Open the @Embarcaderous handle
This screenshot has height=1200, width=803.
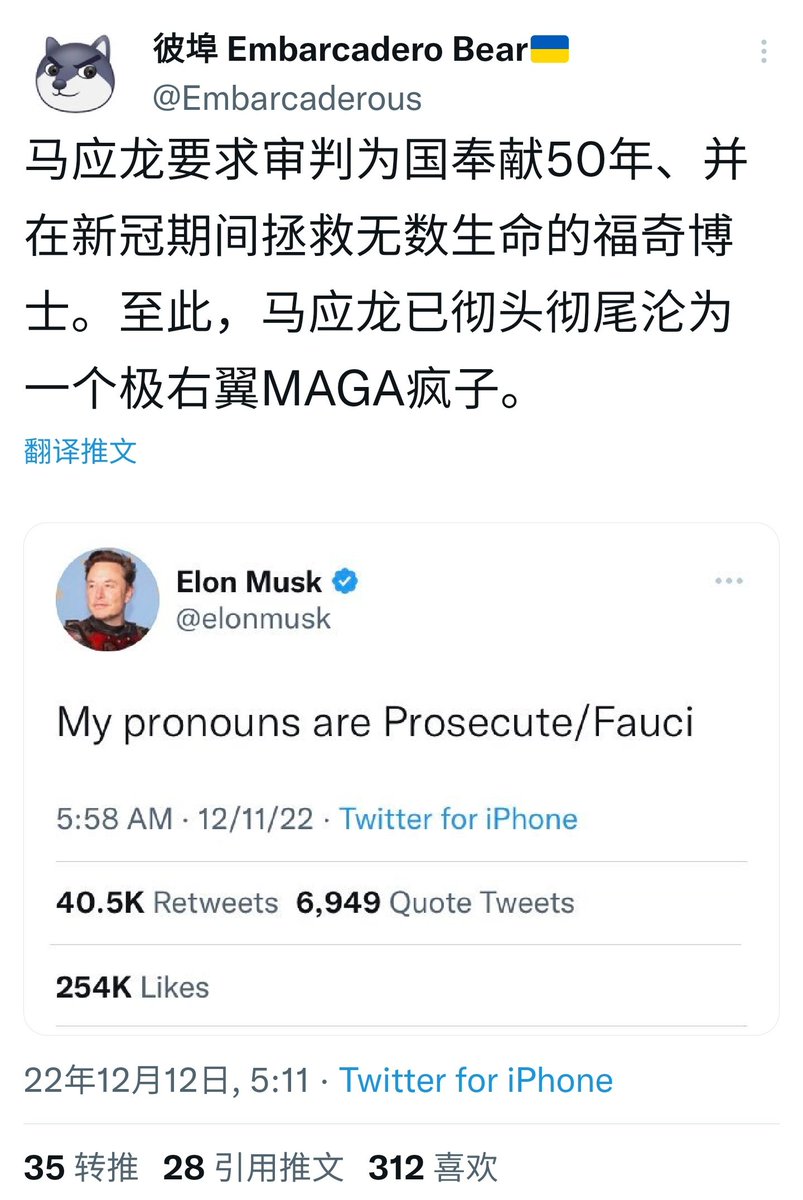(287, 98)
